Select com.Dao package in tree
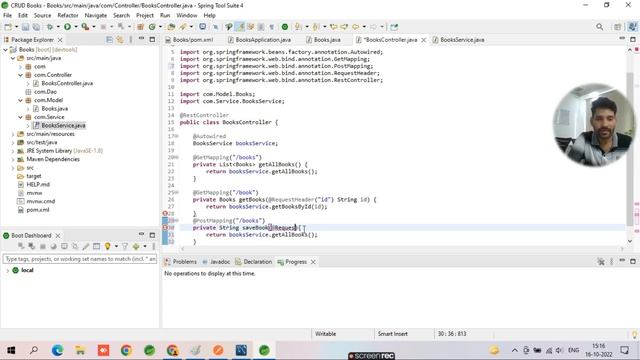Image resolution: width=640 pixels, height=360 pixels. click(45, 92)
